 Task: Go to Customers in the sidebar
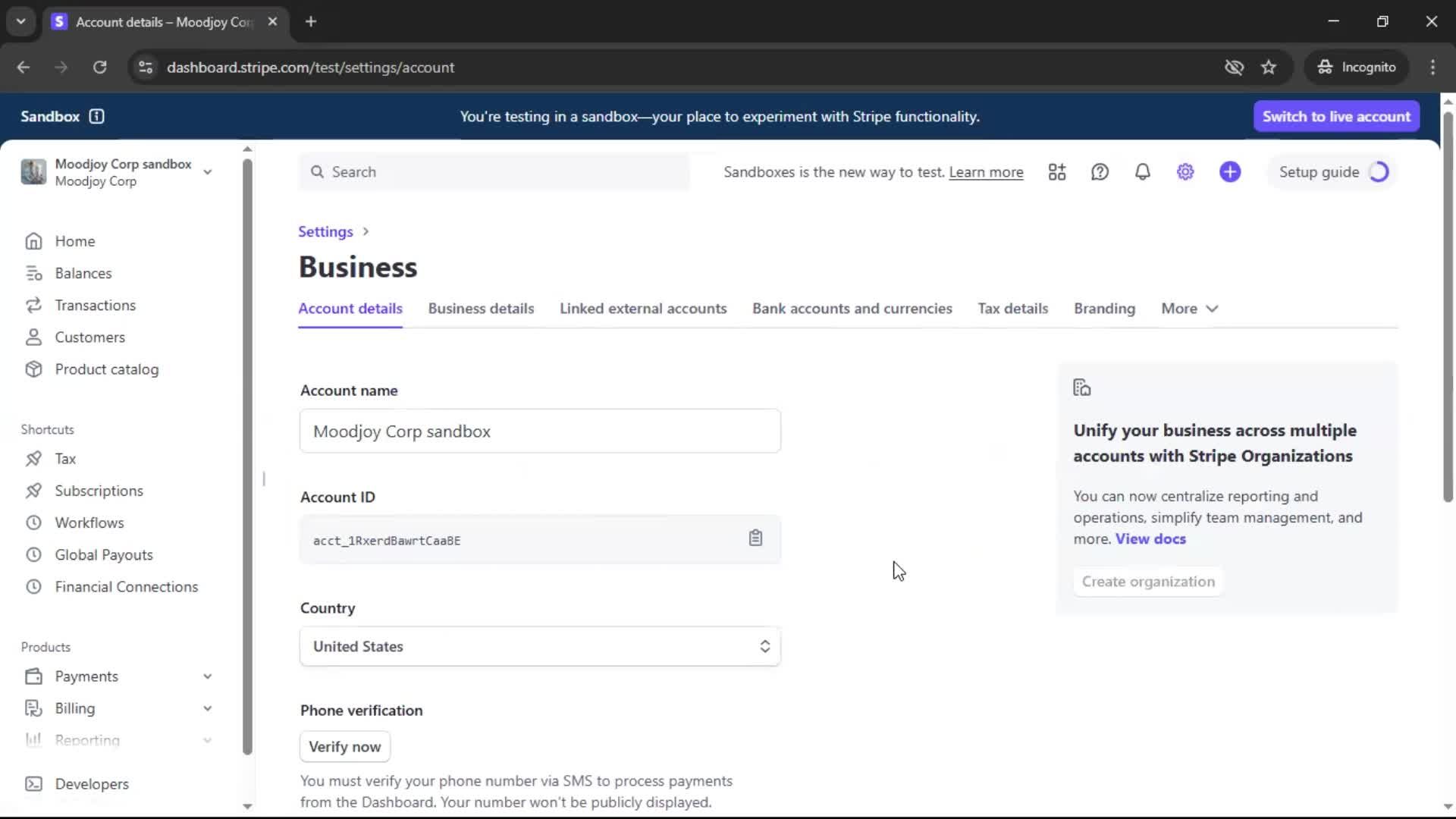click(x=89, y=337)
